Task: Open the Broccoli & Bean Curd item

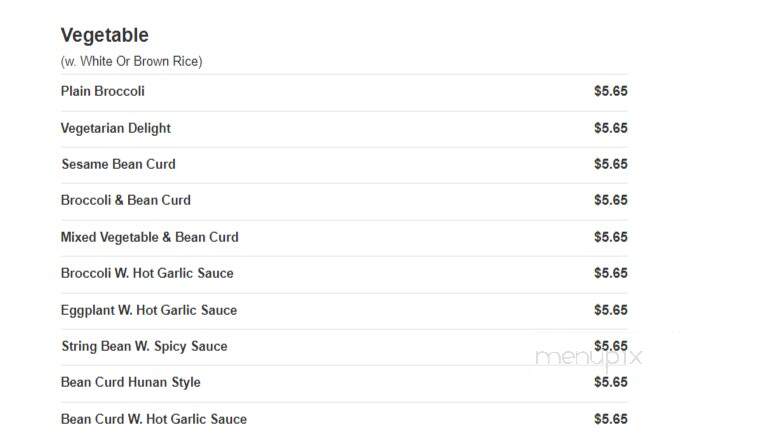Action: click(126, 200)
